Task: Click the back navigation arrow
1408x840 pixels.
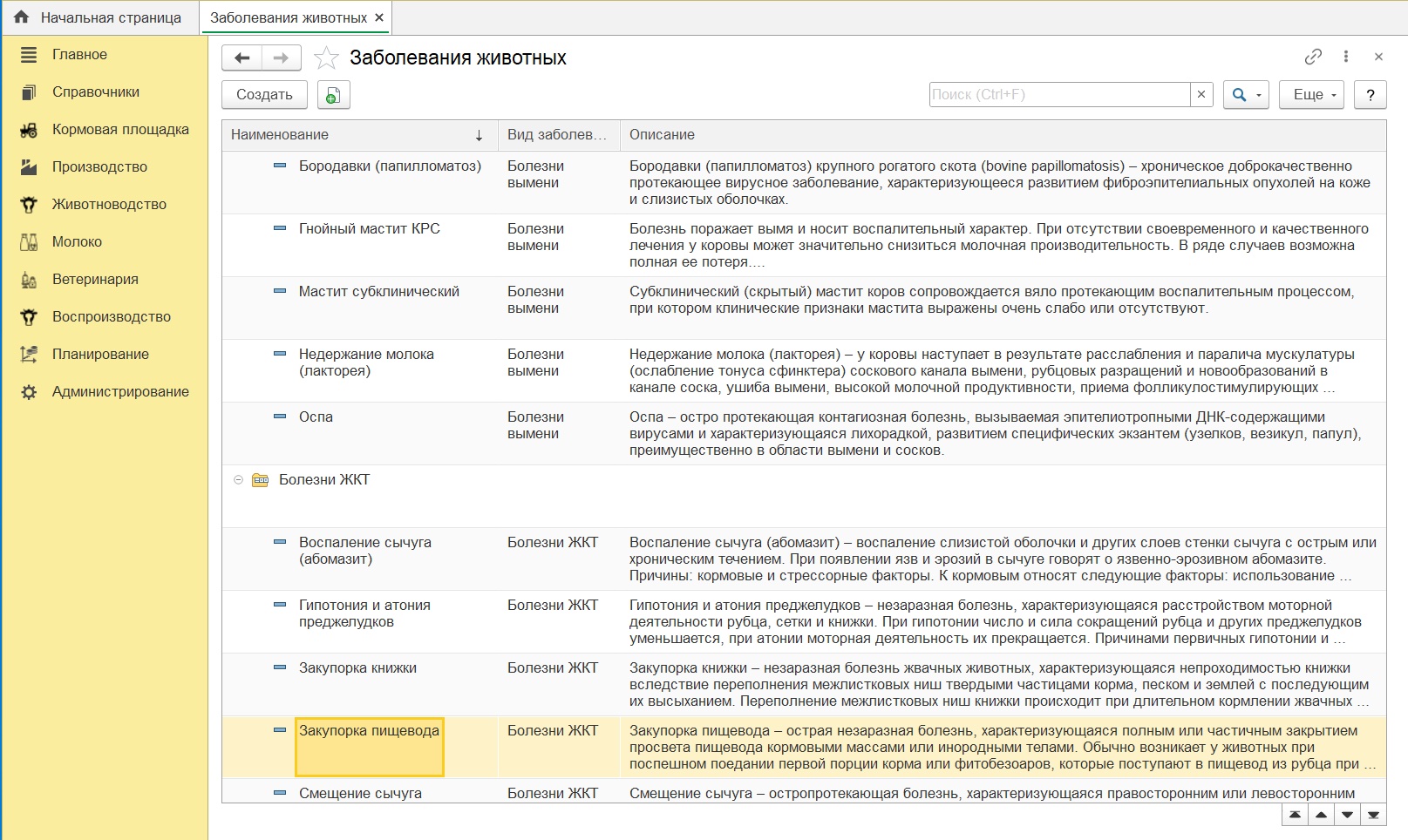Action: [242, 58]
